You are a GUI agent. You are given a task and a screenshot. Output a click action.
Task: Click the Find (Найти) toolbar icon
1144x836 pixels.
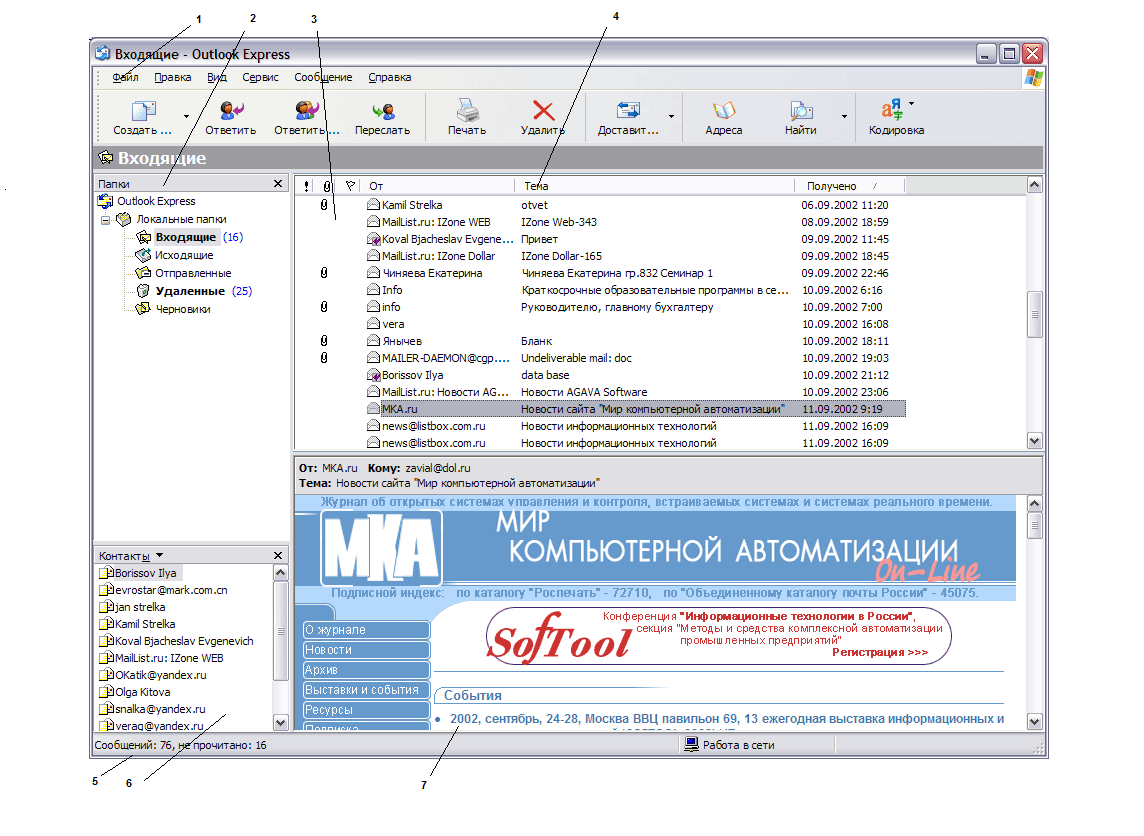click(801, 111)
